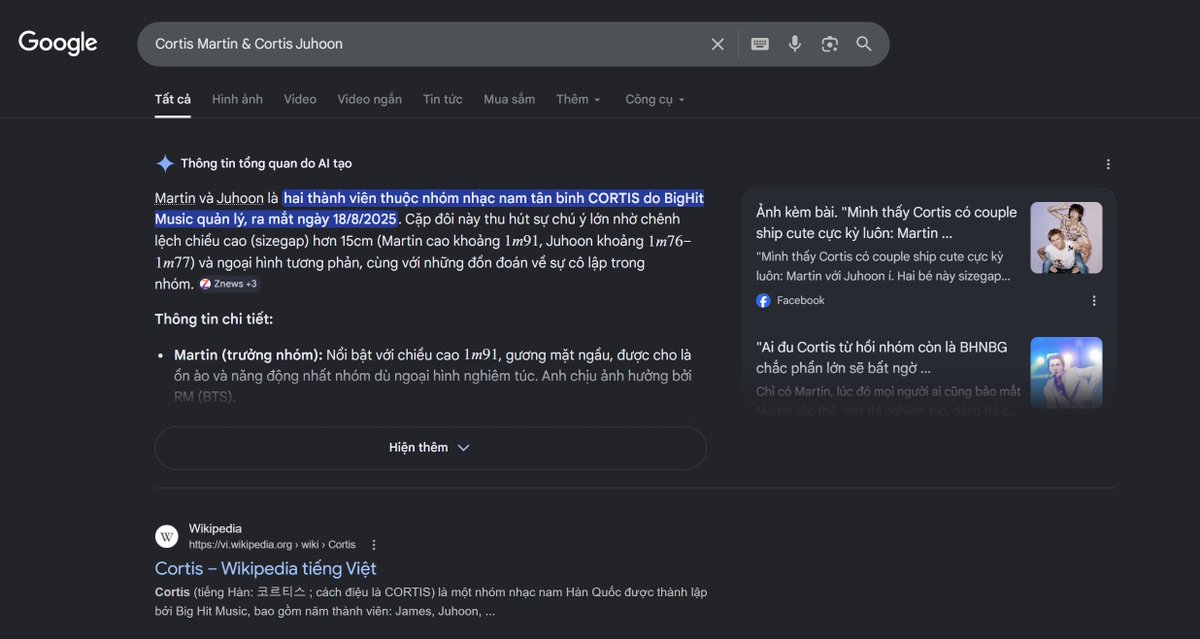This screenshot has height=639, width=1200.
Task: Open the Facebook post about Cortis couple ship
Action: point(887,221)
